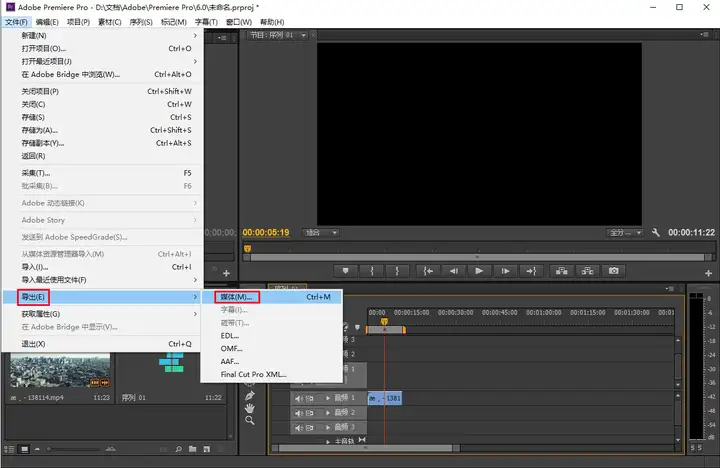This screenshot has height=468, width=720.
Task: Step back one frame
Action: [x=454, y=271]
